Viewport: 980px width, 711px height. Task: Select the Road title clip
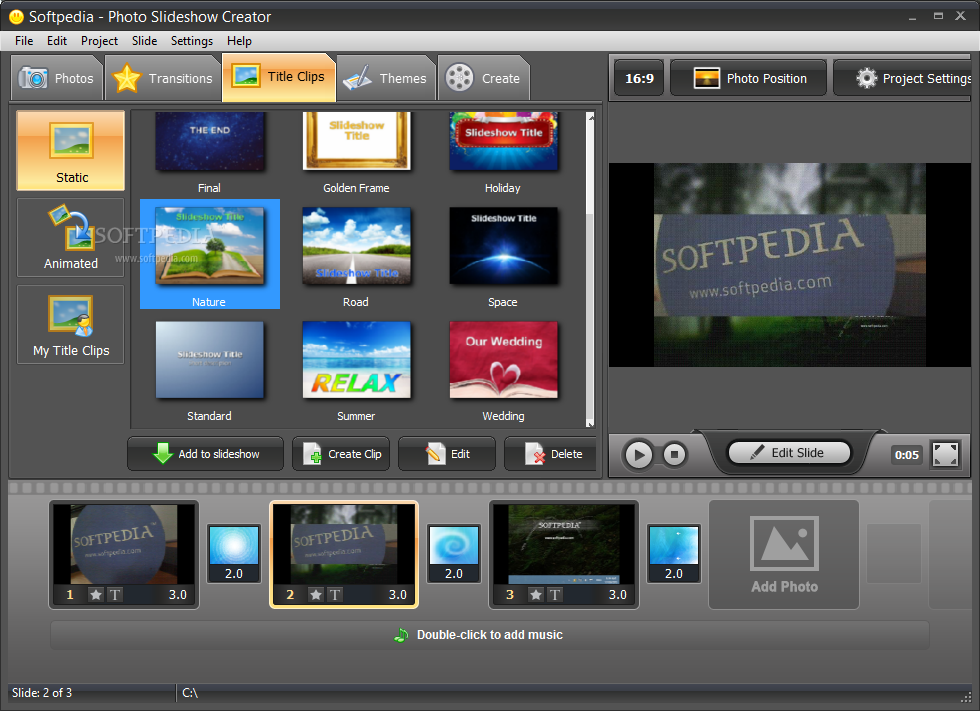pos(356,246)
